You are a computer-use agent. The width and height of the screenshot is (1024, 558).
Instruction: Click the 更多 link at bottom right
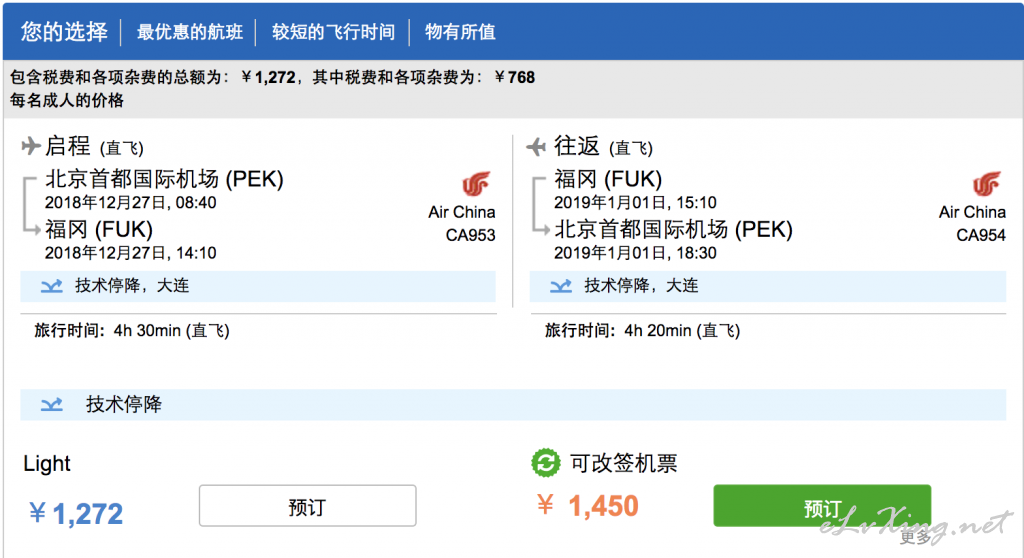click(916, 538)
